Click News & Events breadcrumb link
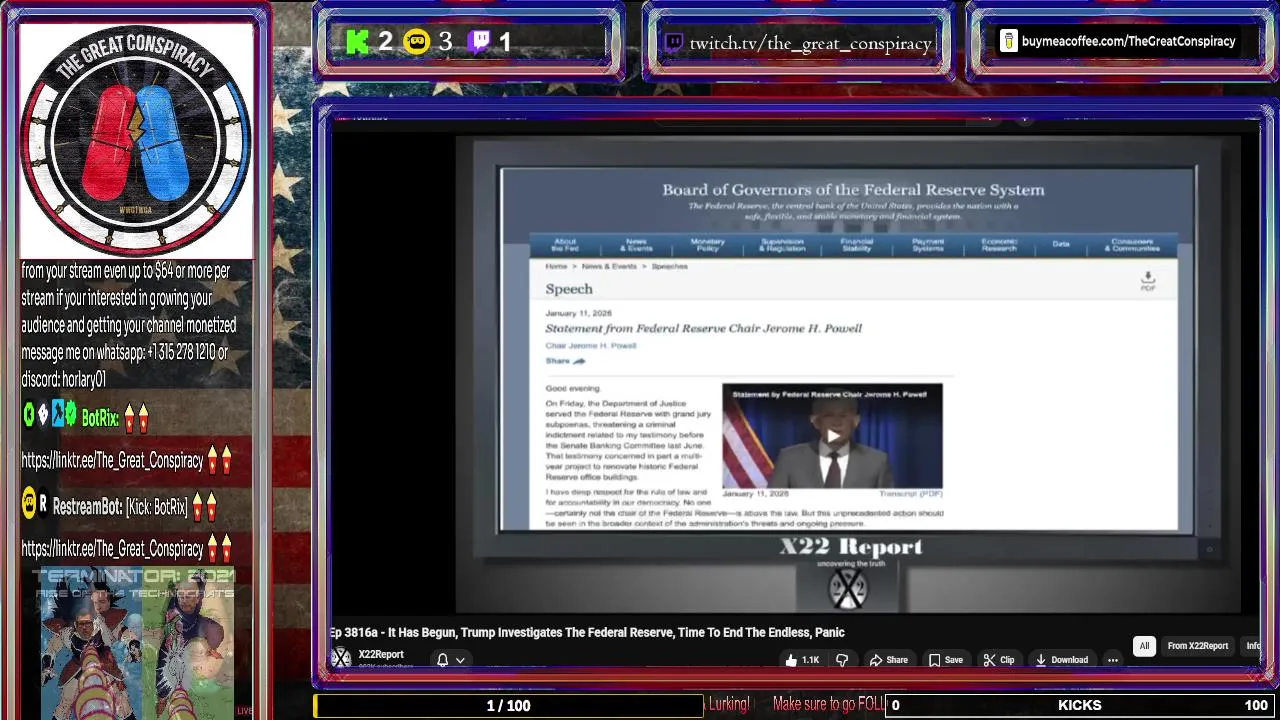The image size is (1280, 720). pos(609,267)
